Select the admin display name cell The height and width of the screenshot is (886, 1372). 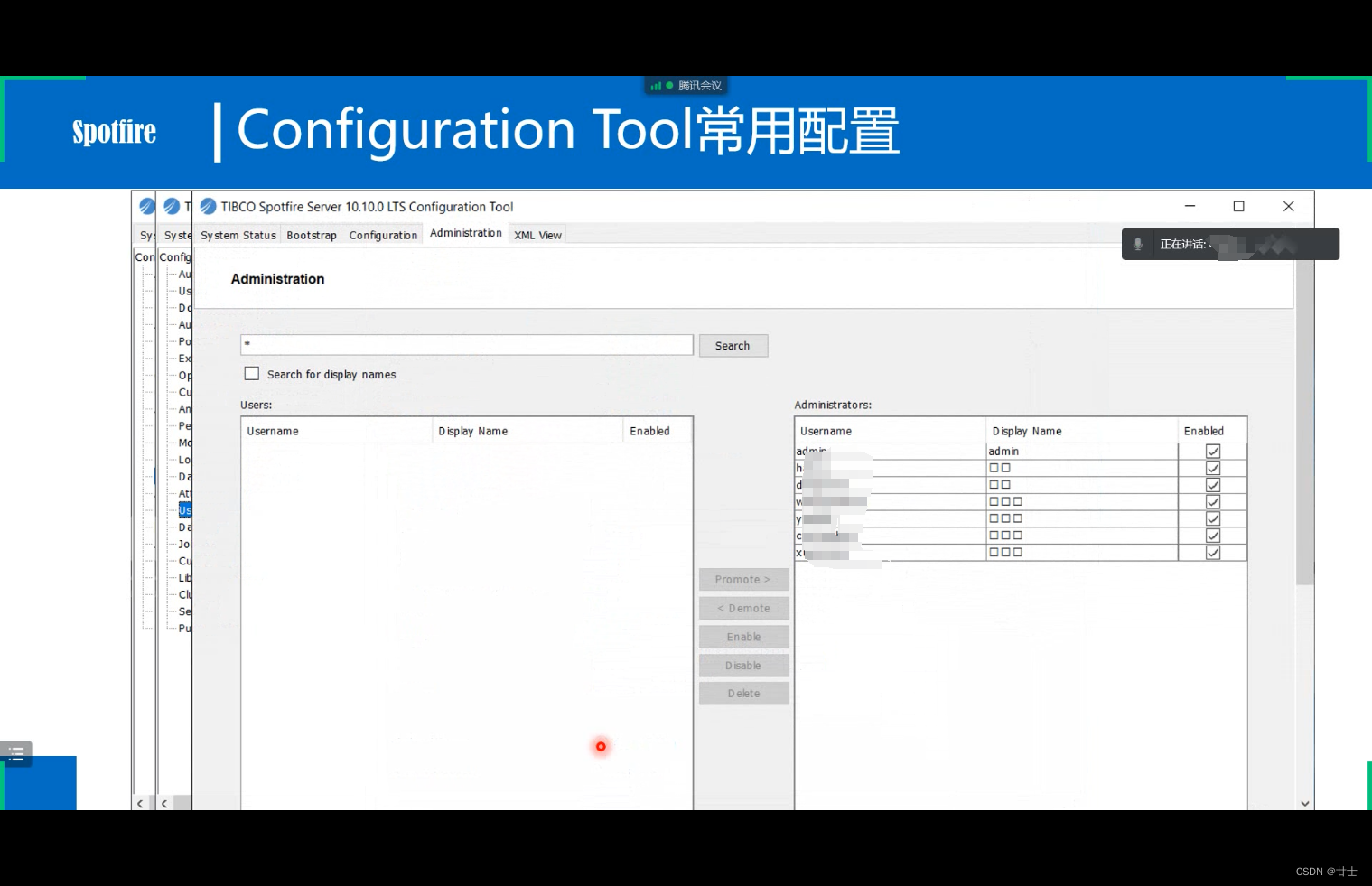(x=1082, y=451)
